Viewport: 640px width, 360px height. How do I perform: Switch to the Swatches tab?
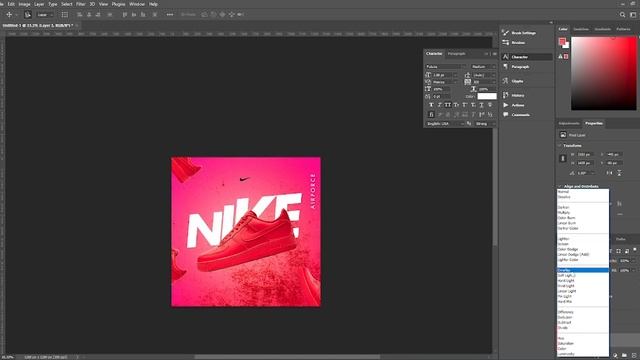pyautogui.click(x=581, y=29)
